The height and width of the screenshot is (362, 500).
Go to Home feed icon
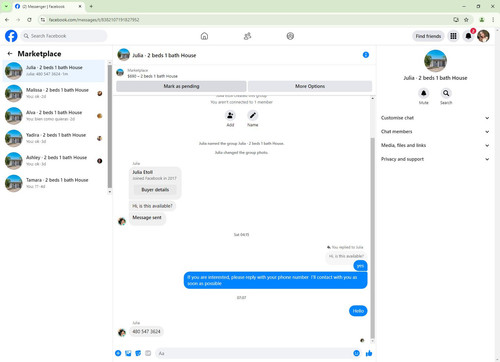(x=204, y=36)
